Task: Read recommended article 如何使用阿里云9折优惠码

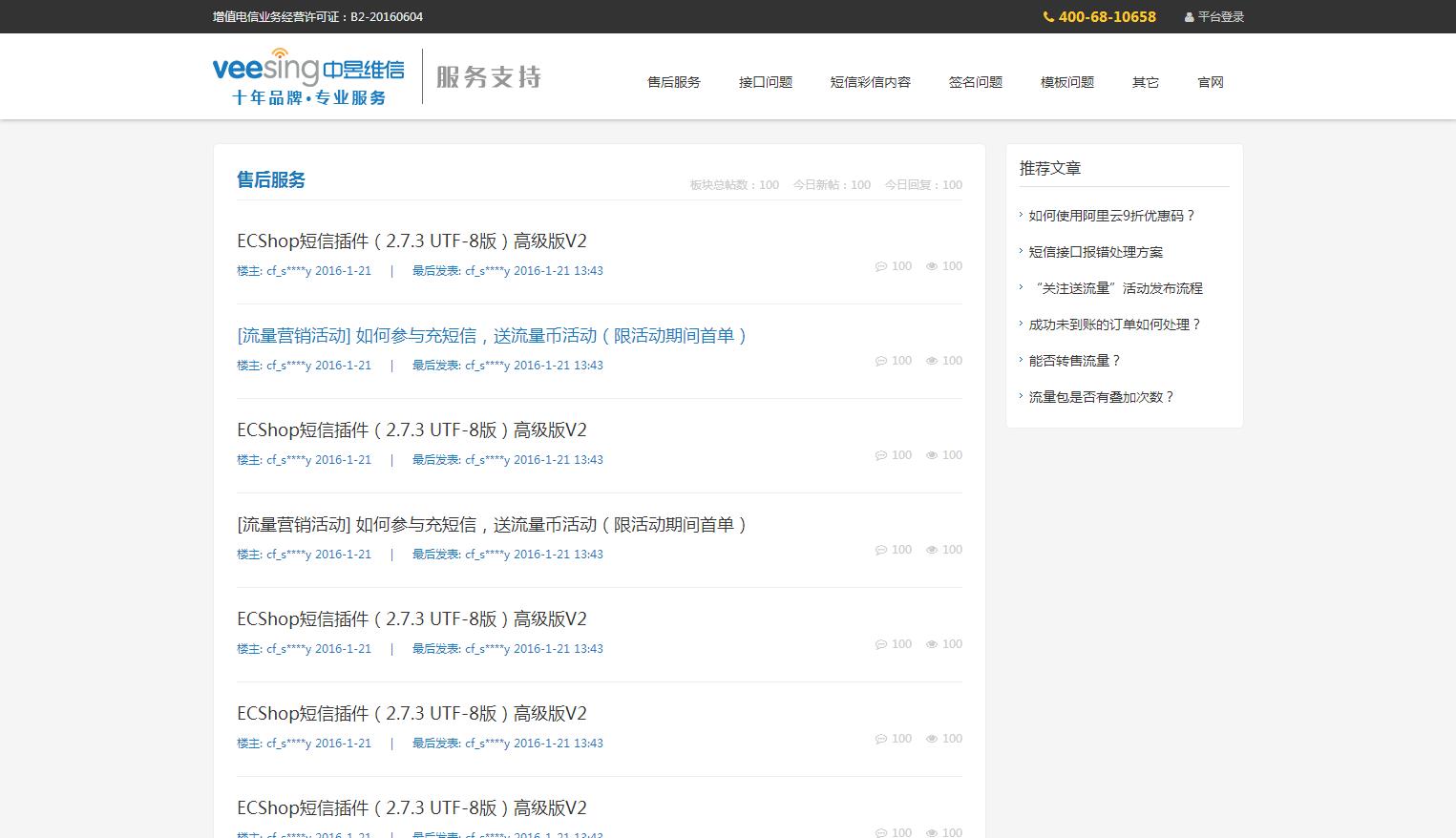Action: point(1111,216)
